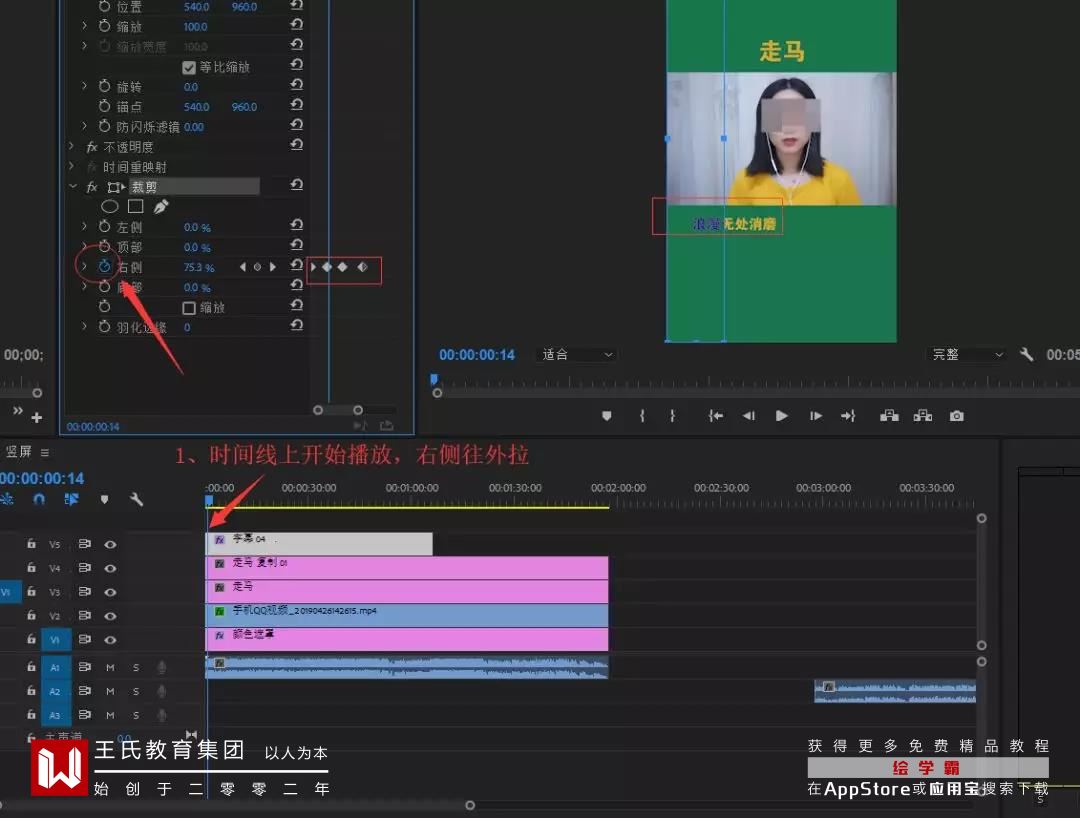
Task: Hide track V4 with eye icon
Action: (x=110, y=568)
